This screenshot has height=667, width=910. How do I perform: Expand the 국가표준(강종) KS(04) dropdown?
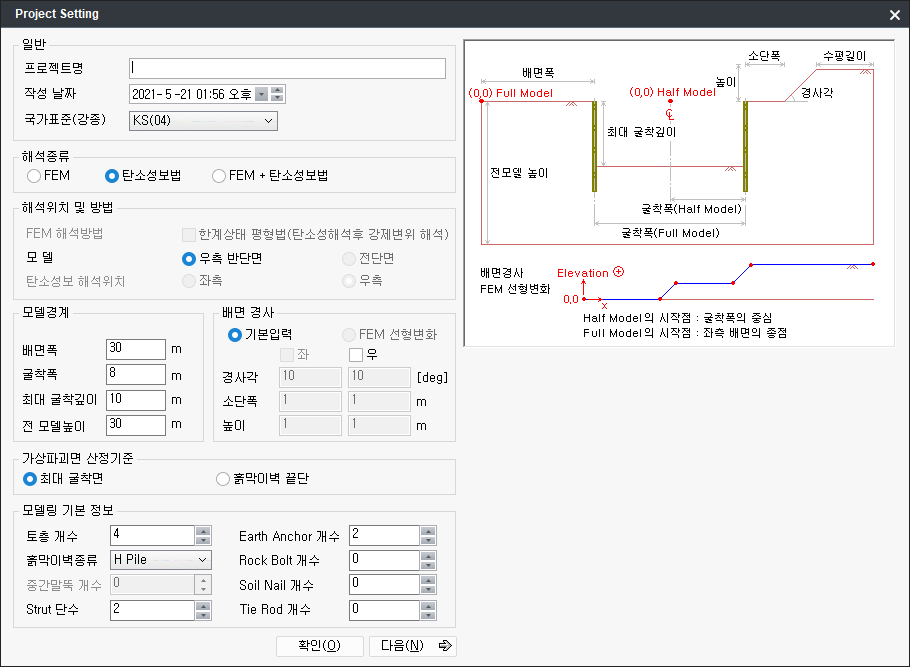[x=268, y=121]
